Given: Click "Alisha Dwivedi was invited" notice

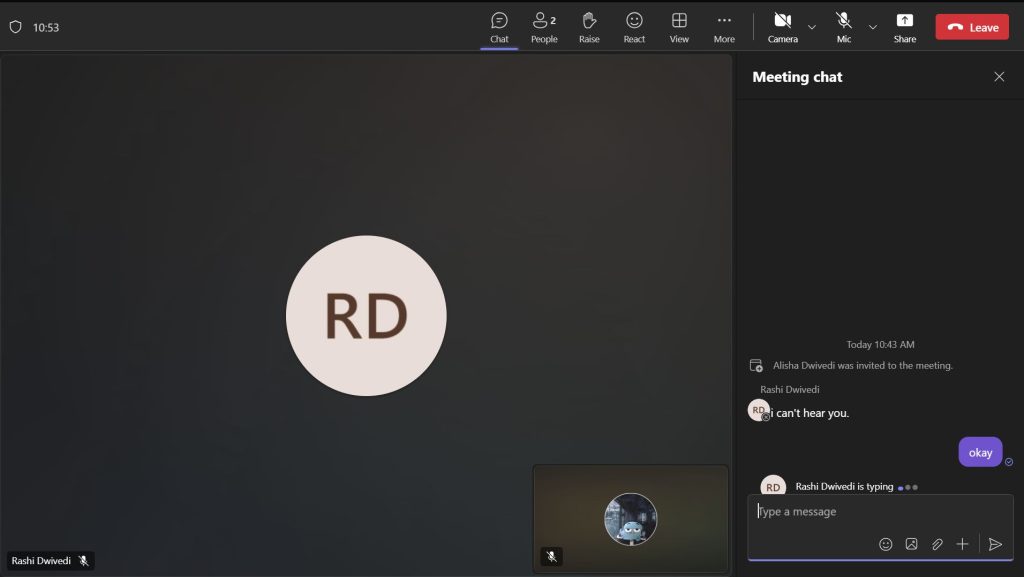Looking at the screenshot, I should coord(863,366).
